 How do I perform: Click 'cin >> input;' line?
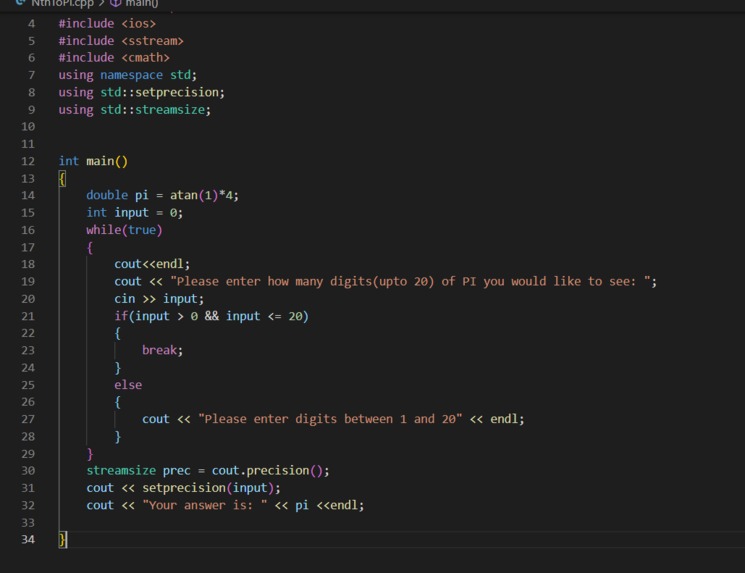point(159,299)
